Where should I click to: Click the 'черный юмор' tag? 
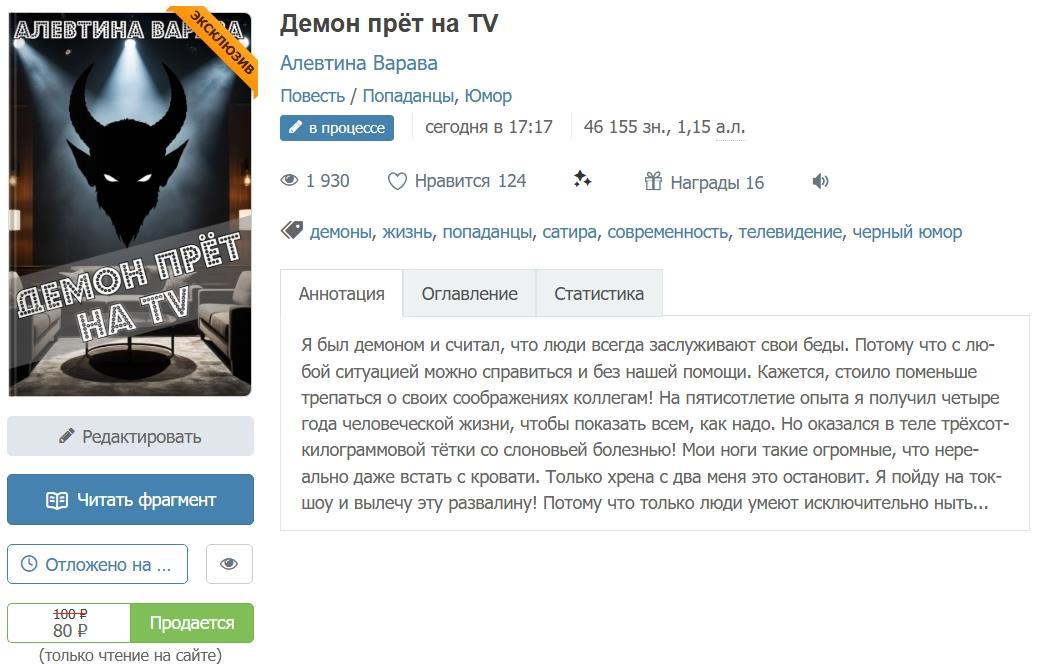click(x=907, y=231)
